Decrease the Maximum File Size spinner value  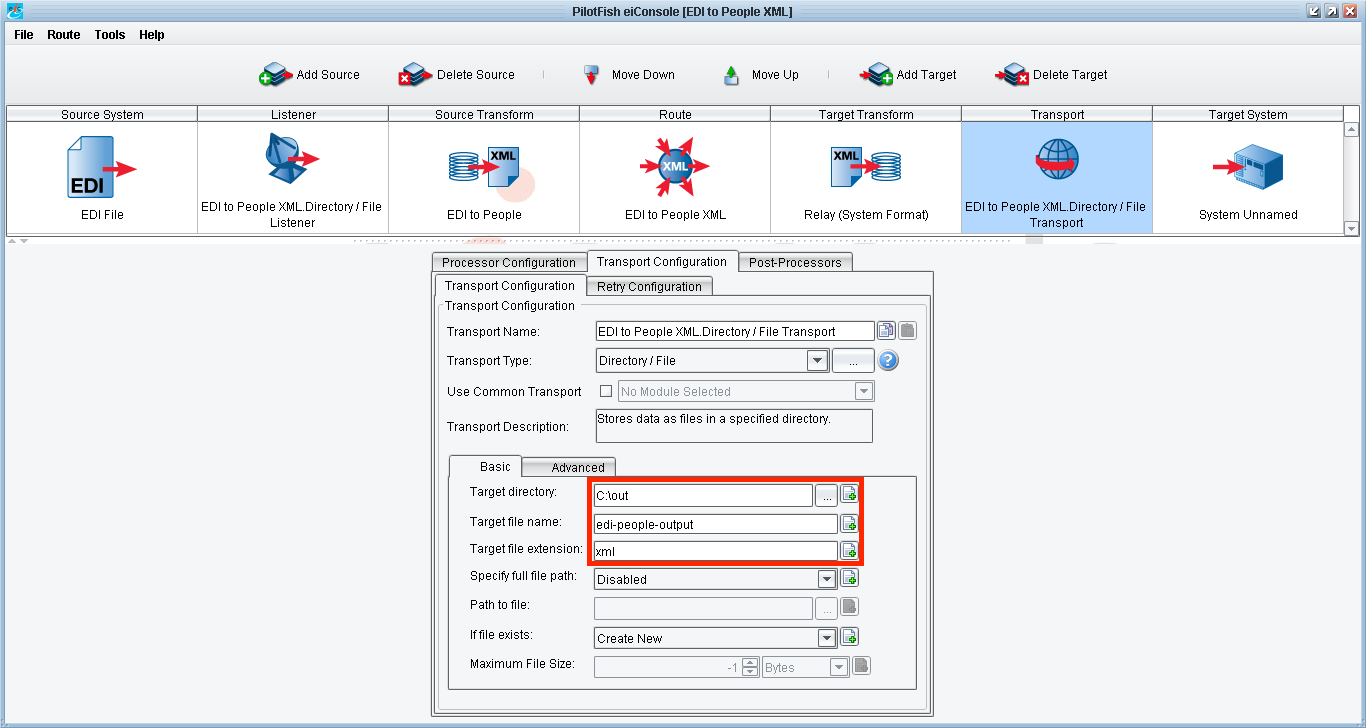750,673
